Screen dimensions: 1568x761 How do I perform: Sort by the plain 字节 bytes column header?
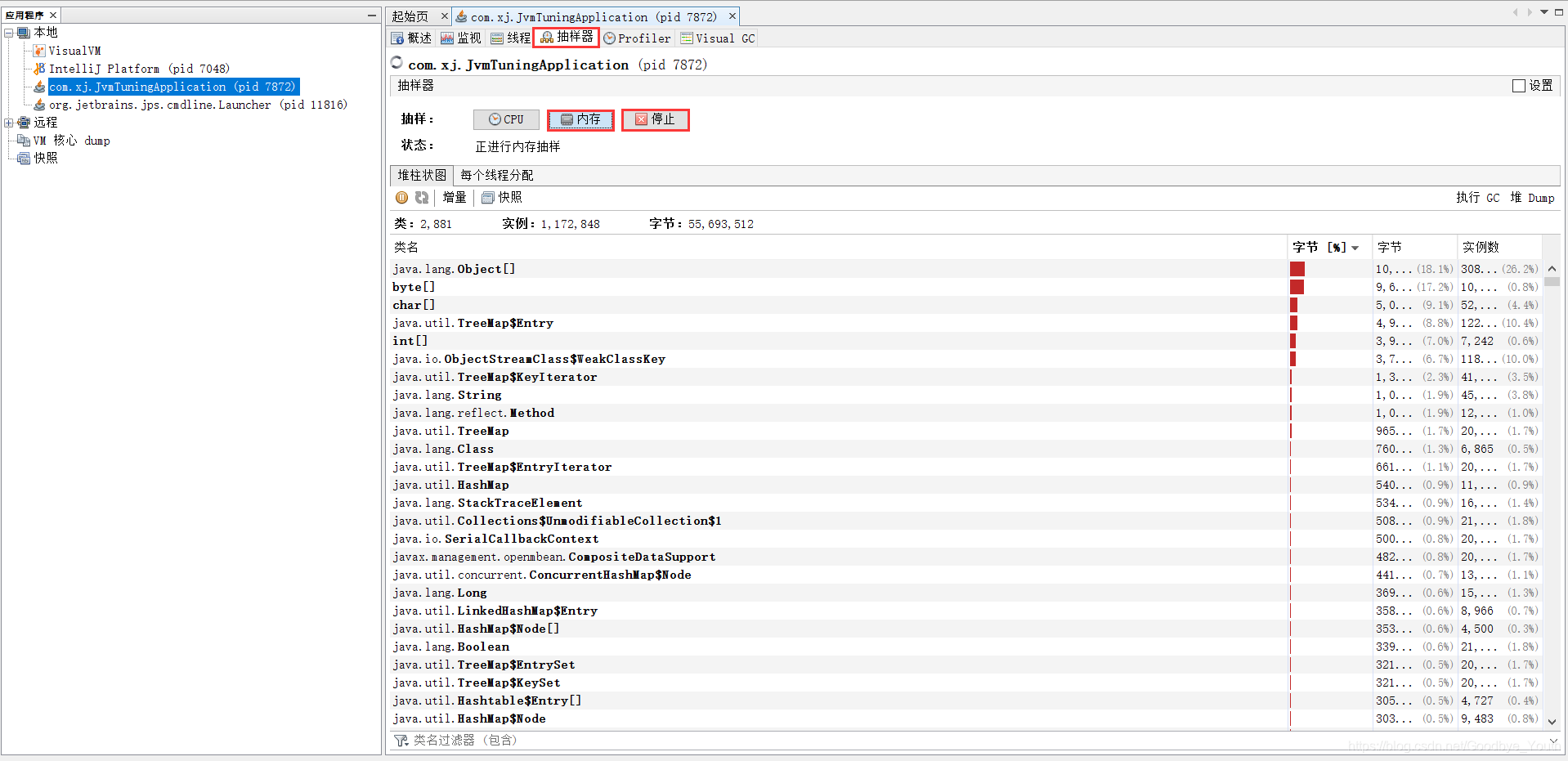pyautogui.click(x=1413, y=248)
